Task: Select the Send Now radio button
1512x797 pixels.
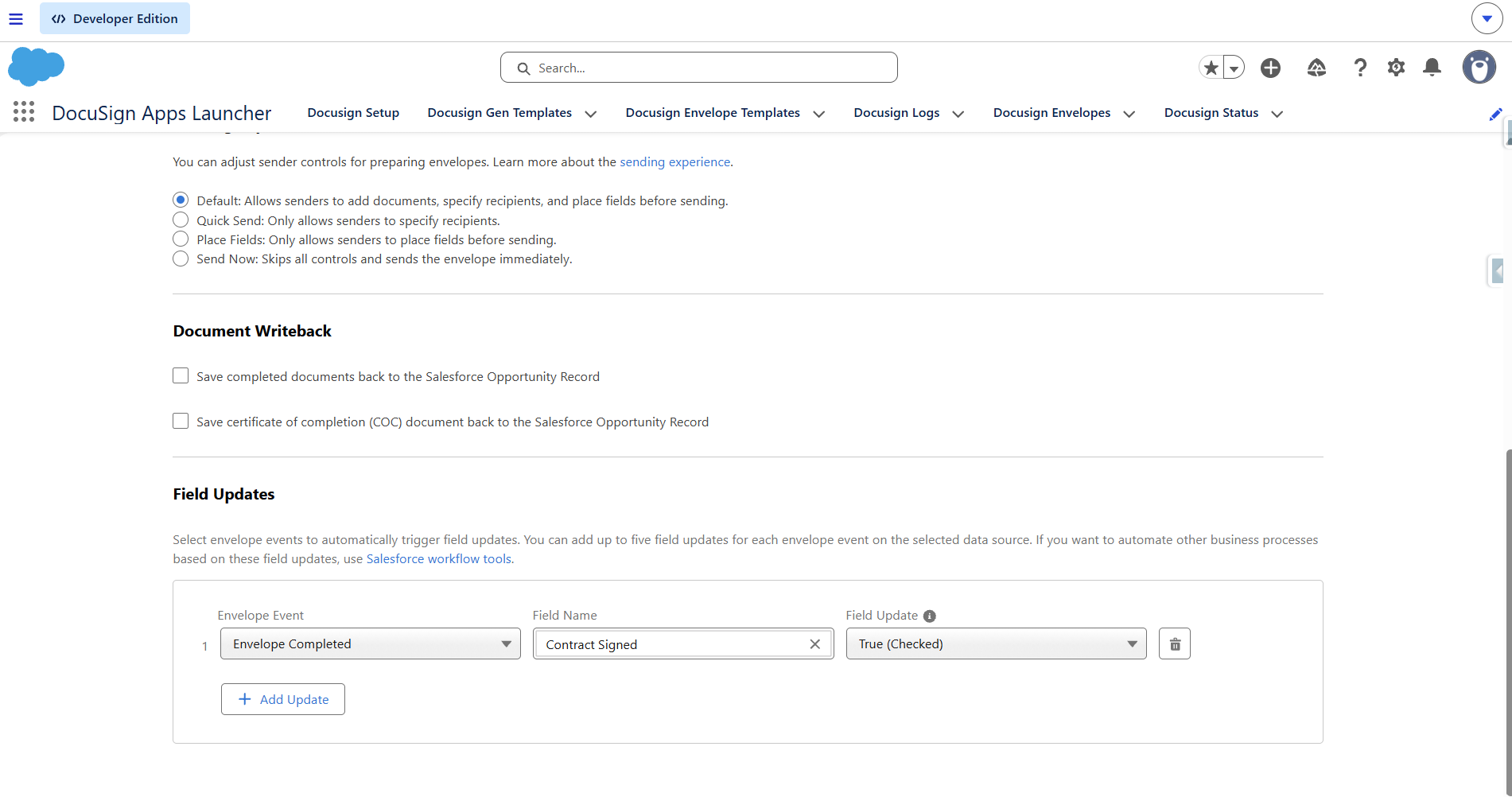Action: 181,259
